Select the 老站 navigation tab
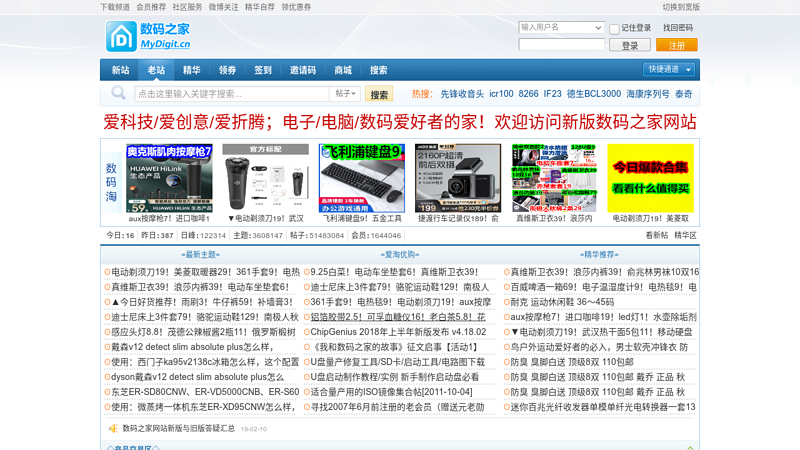The height and width of the screenshot is (450, 800). pos(156,70)
